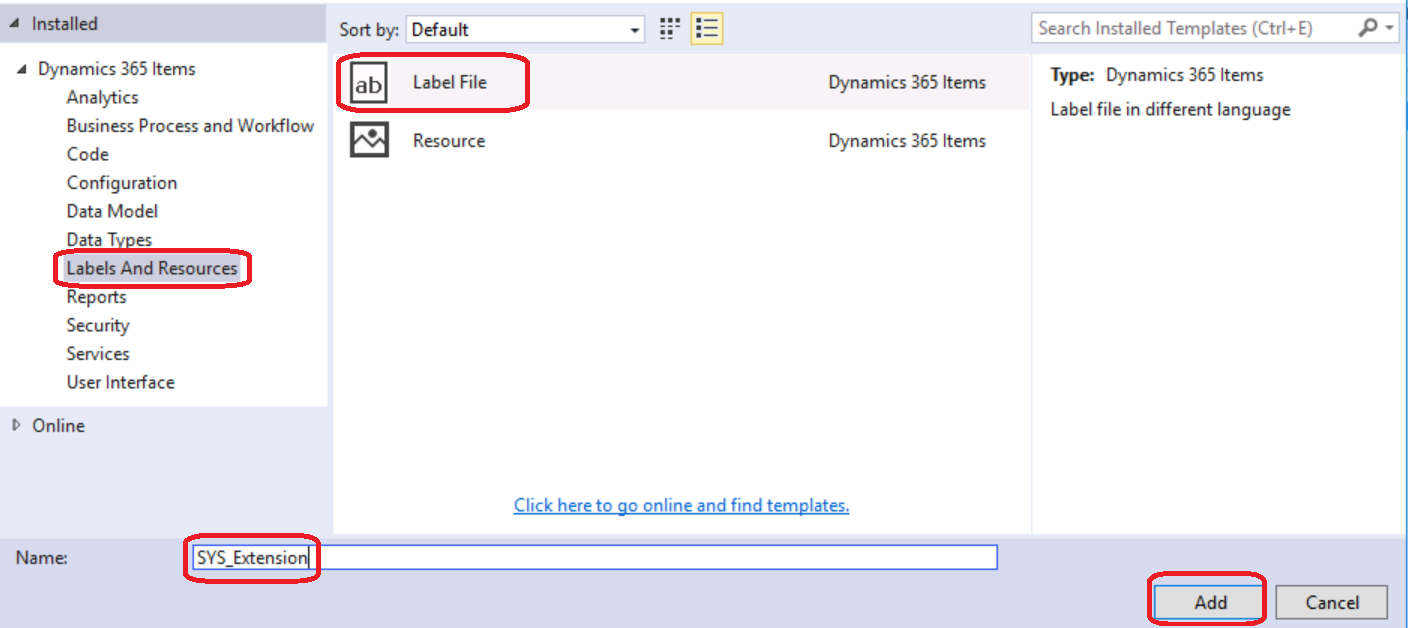The image size is (1408, 628).
Task: Open the Sort by Default dropdown
Action: (526, 30)
